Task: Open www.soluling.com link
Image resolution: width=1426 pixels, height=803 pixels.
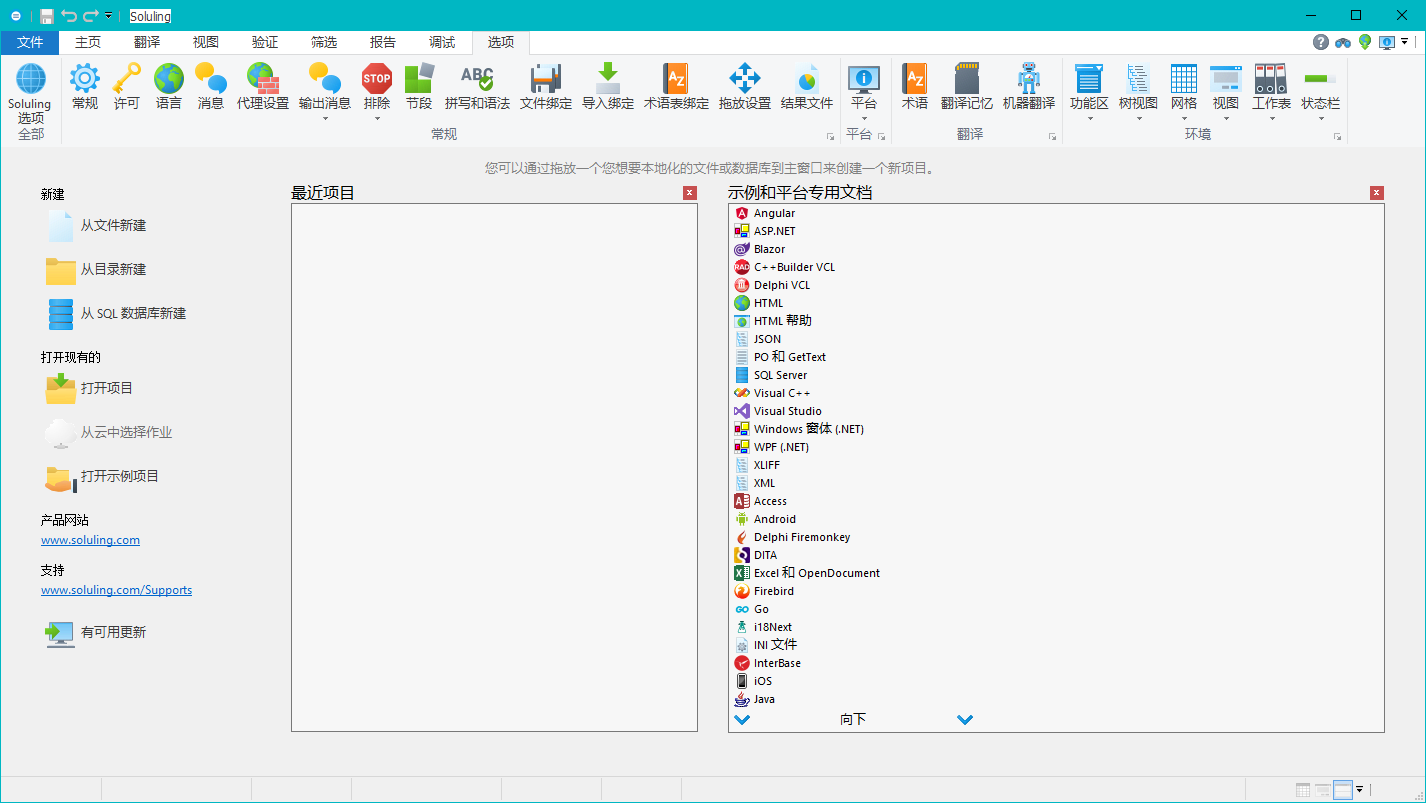Action: click(x=90, y=540)
